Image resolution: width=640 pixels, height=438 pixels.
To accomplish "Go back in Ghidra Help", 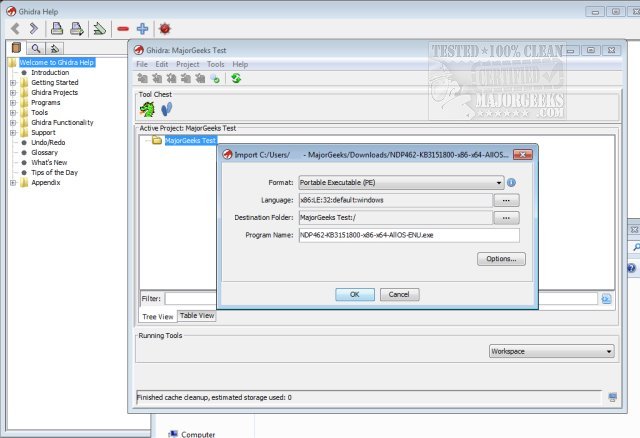I will point(16,29).
